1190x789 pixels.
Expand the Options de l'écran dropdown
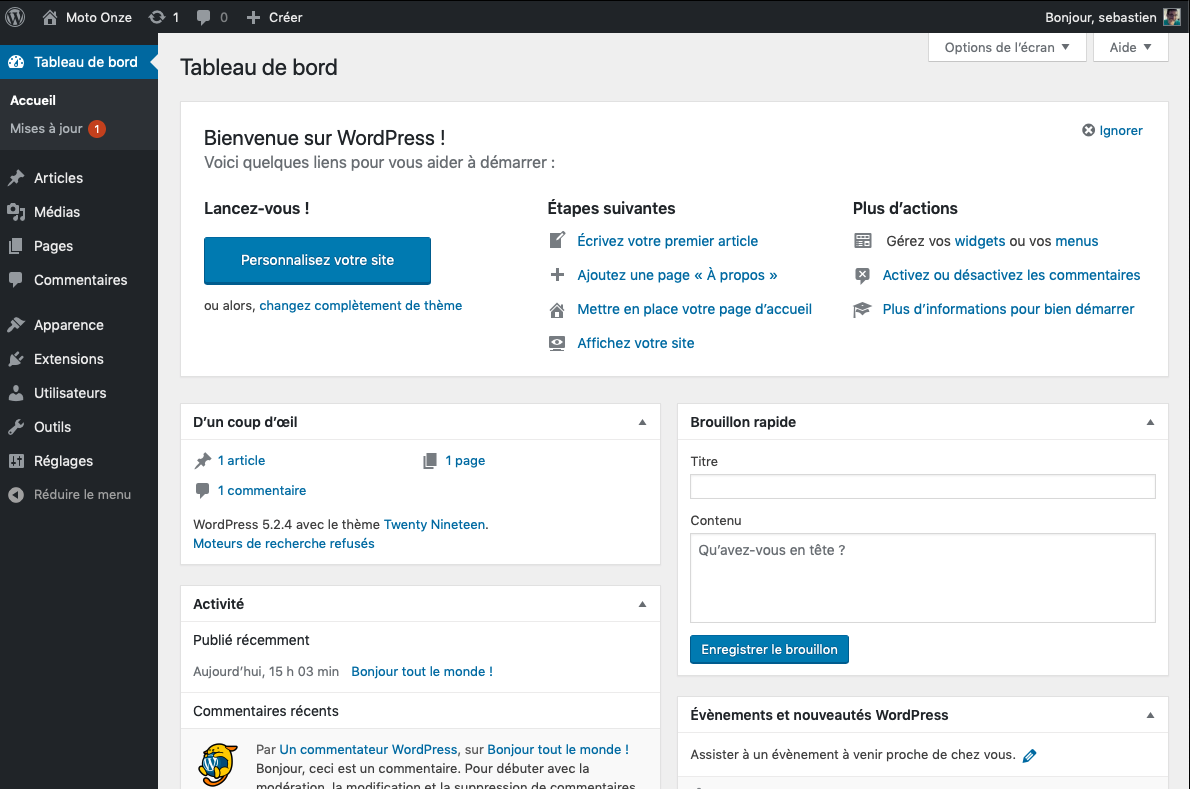1006,47
